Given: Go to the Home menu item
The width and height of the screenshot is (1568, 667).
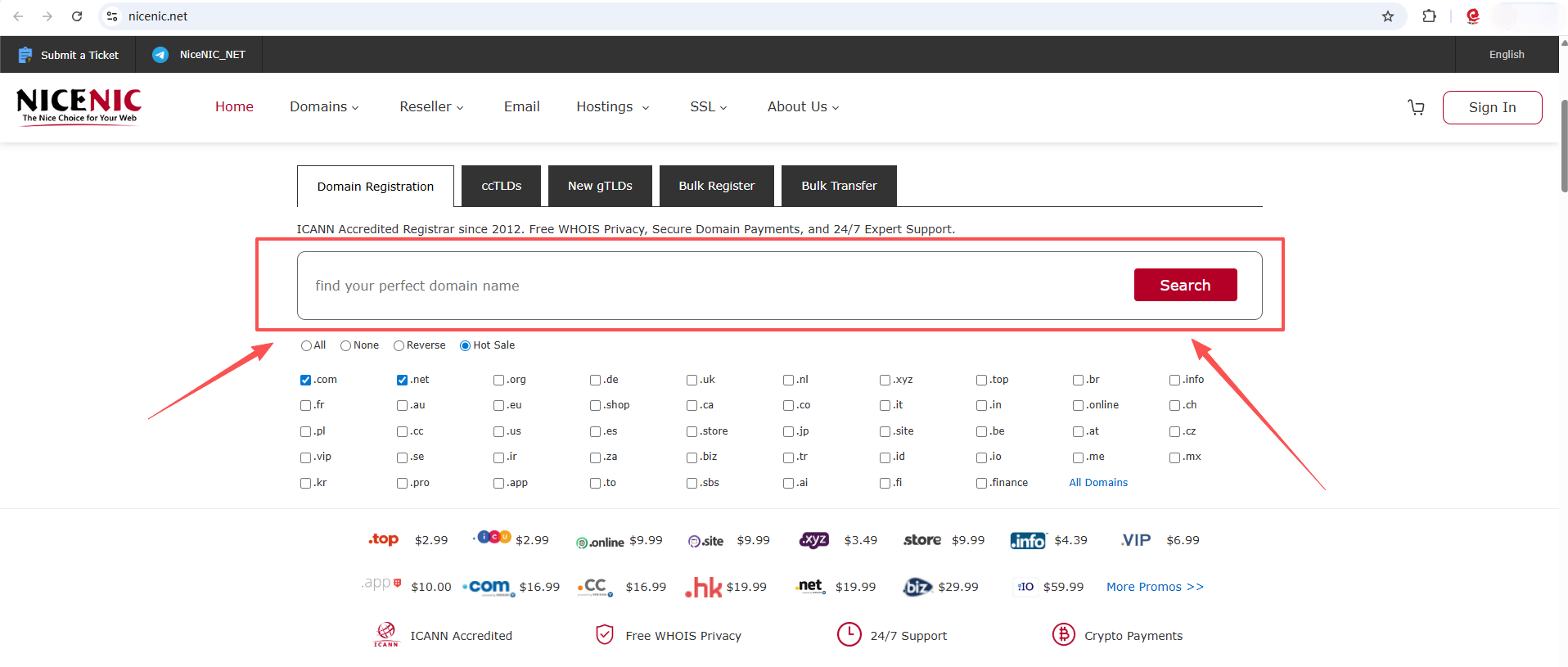Looking at the screenshot, I should click(x=234, y=106).
